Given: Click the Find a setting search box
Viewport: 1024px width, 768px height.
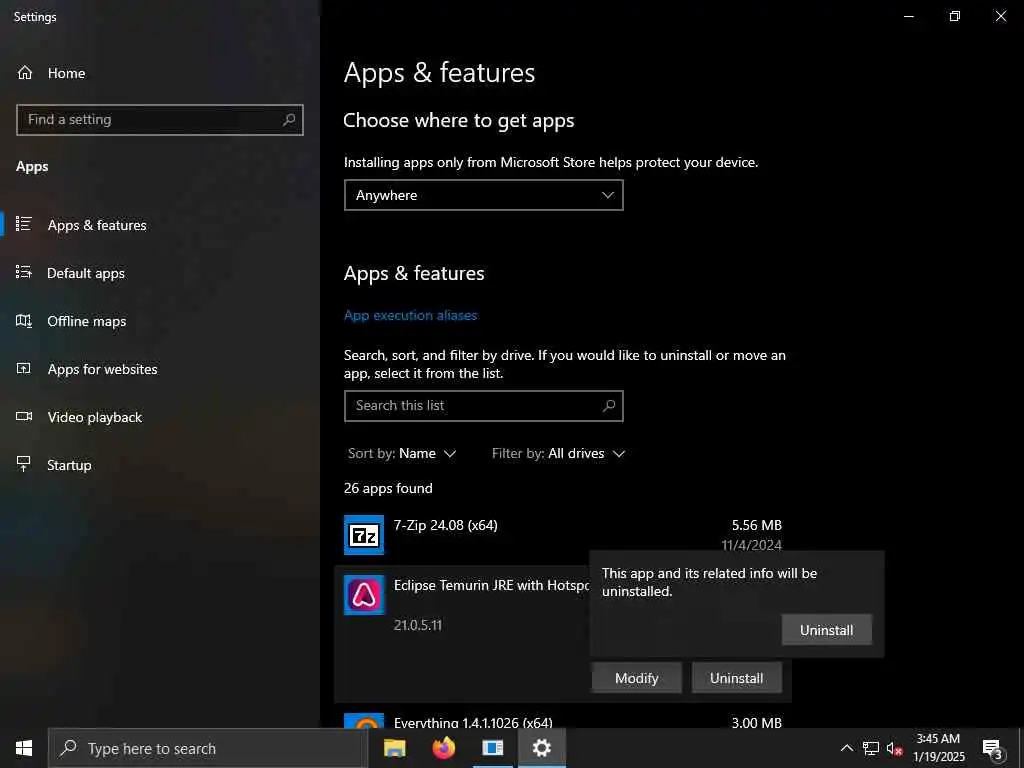Looking at the screenshot, I should click(159, 120).
